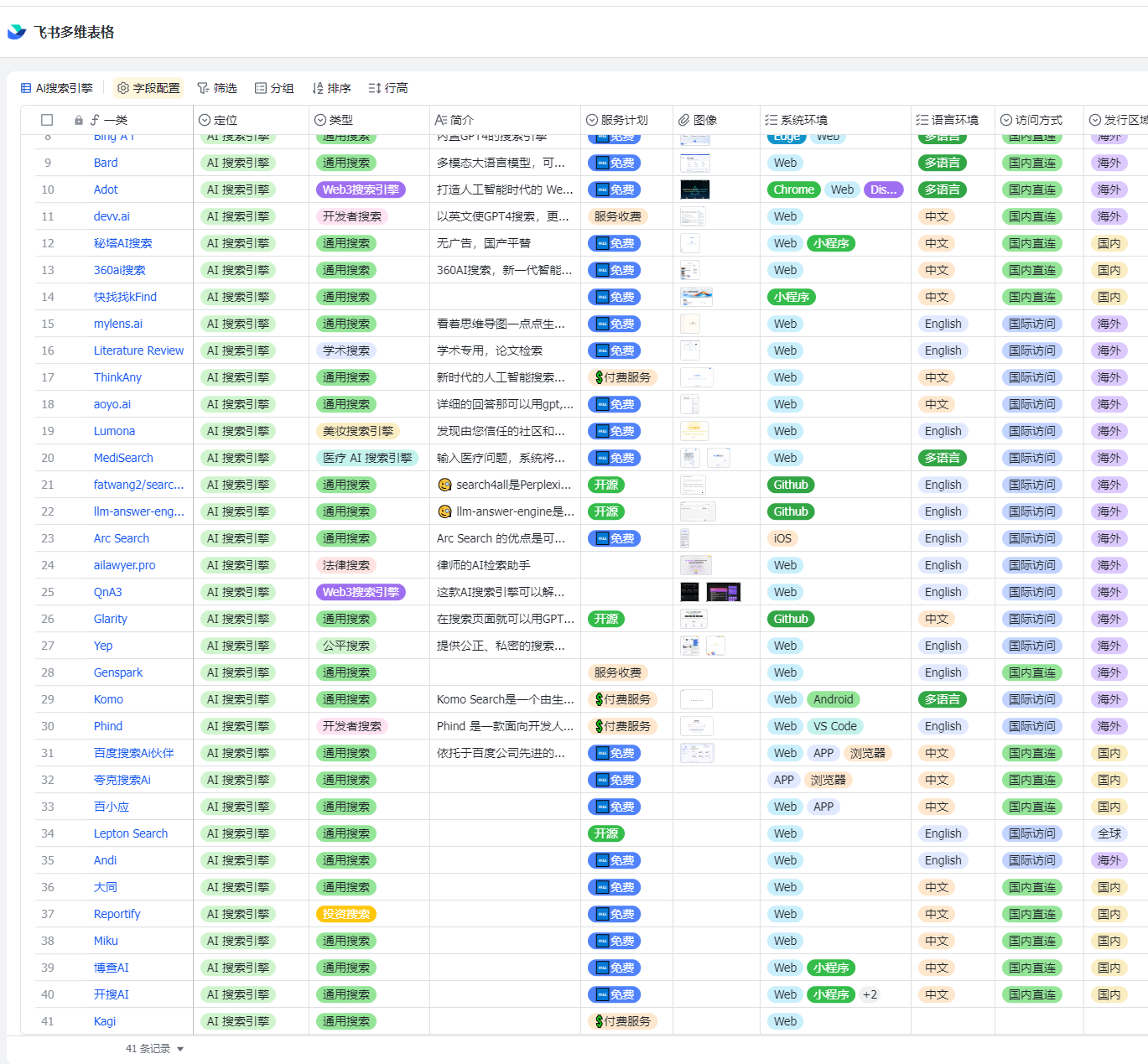Open the 百度搜索Ai伙伴 record link
Screen dimensions: 1148x1064
[134, 753]
